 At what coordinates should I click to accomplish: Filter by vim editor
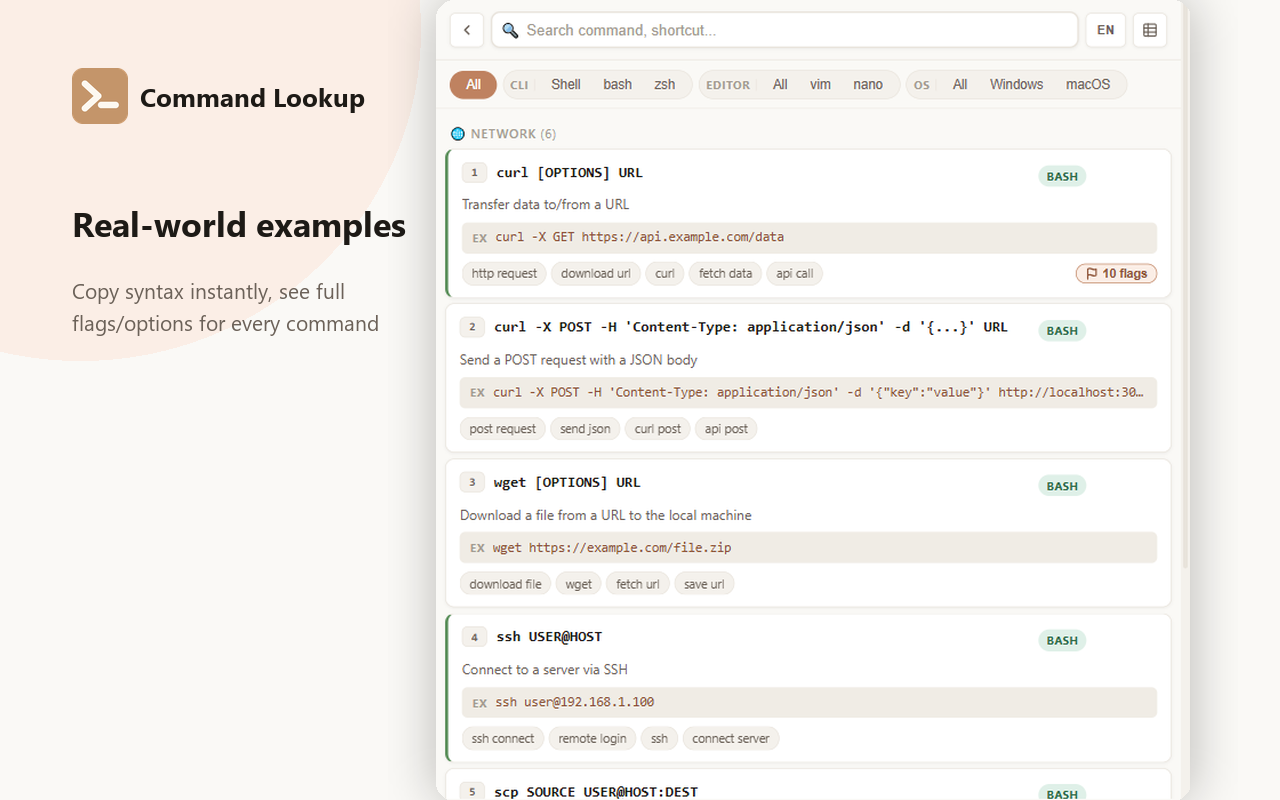821,85
